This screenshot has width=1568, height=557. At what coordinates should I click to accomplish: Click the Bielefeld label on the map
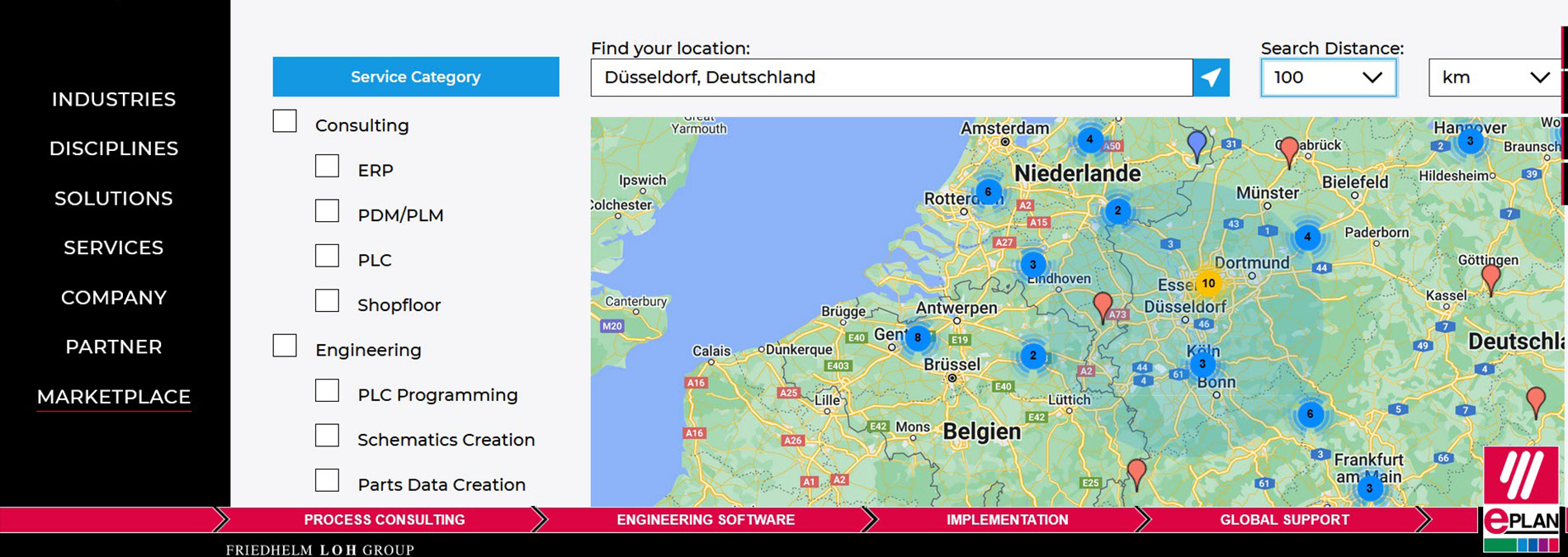tap(1355, 182)
